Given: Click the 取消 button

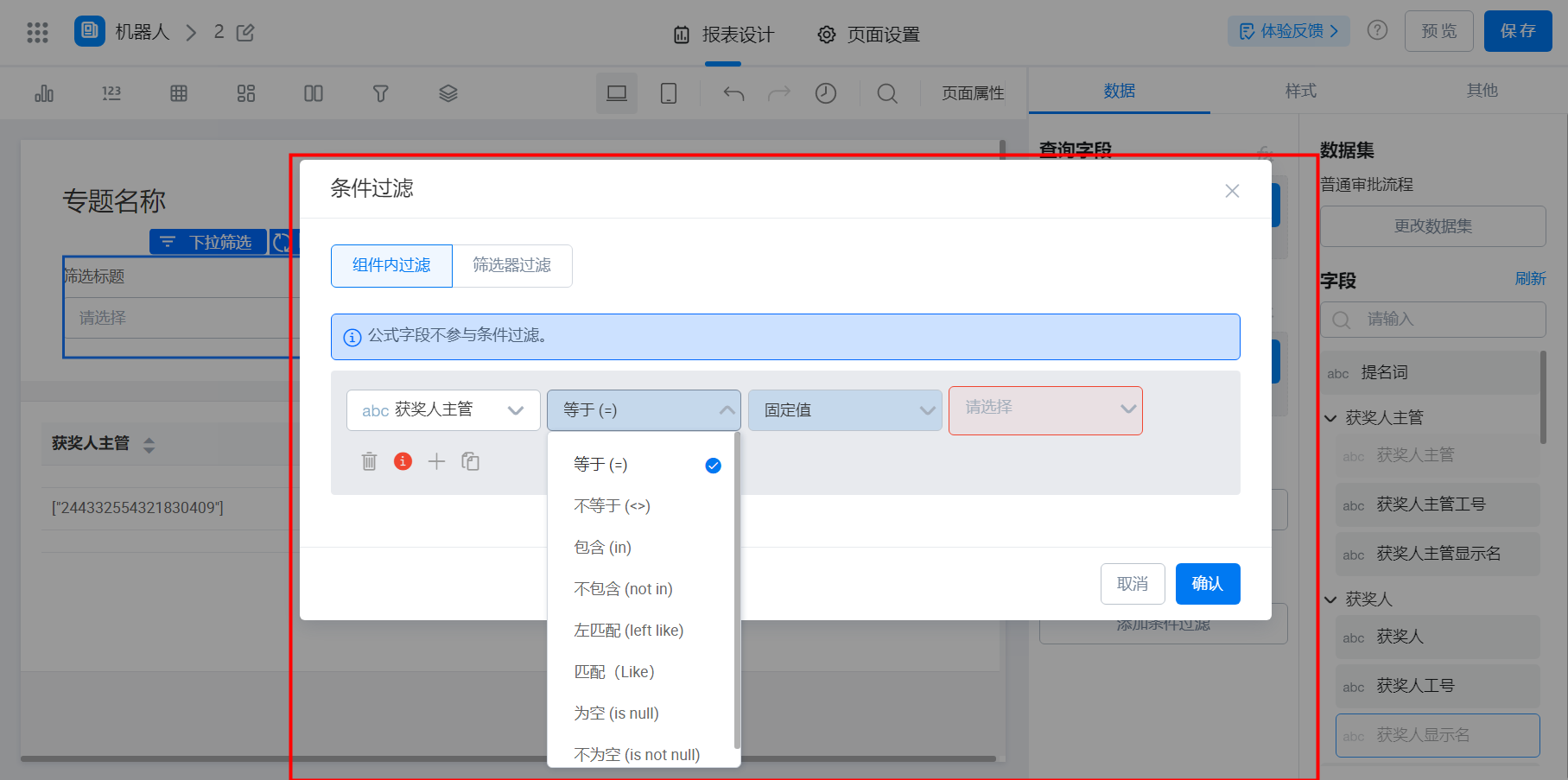Looking at the screenshot, I should tap(1132, 584).
